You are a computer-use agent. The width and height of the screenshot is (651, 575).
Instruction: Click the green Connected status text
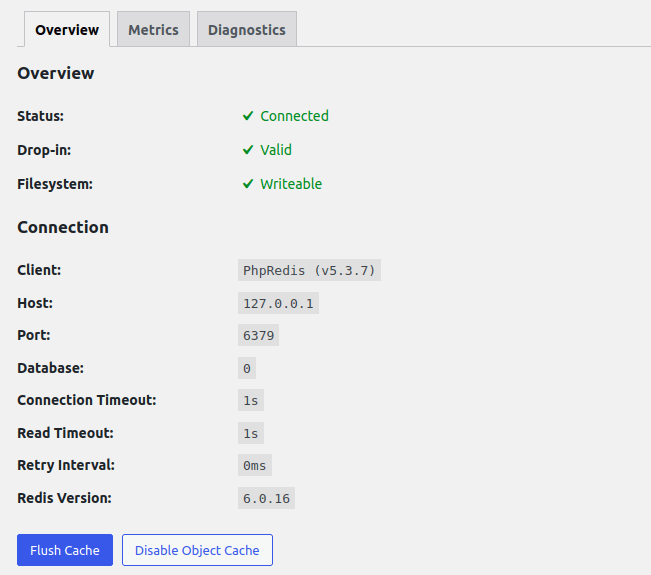pyautogui.click(x=294, y=116)
